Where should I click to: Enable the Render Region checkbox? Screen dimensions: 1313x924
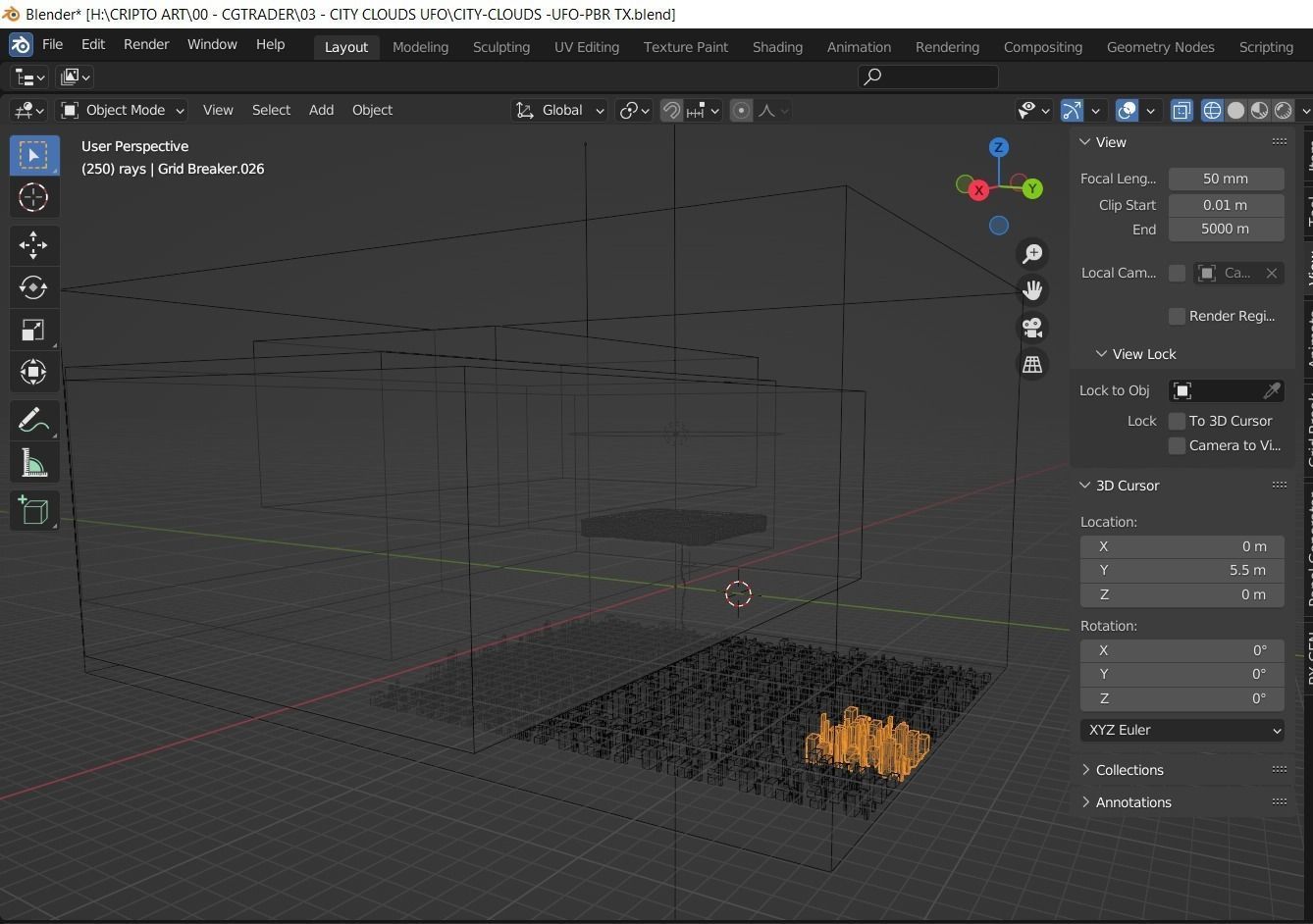pyautogui.click(x=1177, y=316)
